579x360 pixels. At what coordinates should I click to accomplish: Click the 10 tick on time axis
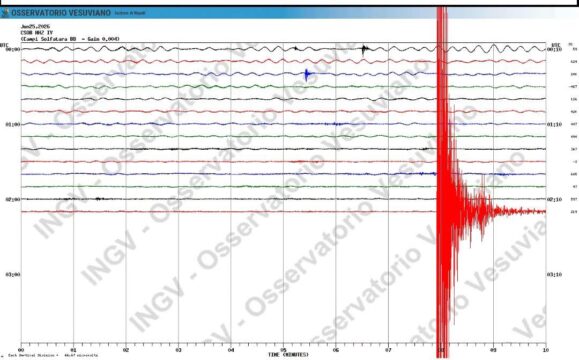(x=545, y=350)
